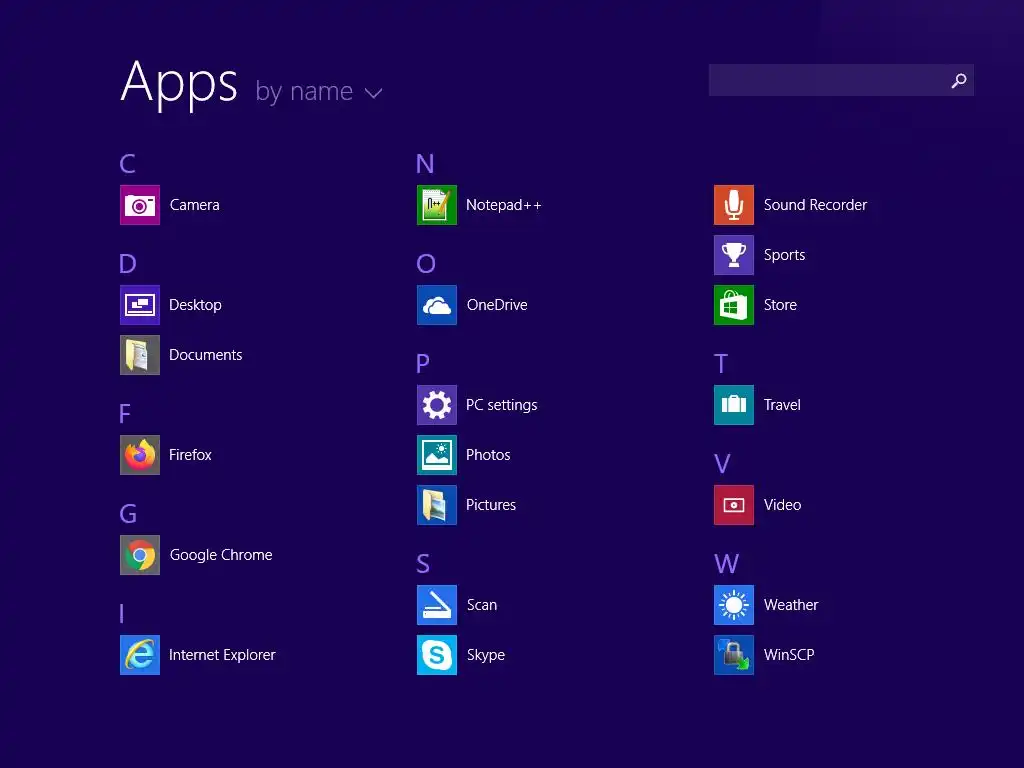The height and width of the screenshot is (768, 1024).
Task: Click the W group letter header
Action: 727,564
